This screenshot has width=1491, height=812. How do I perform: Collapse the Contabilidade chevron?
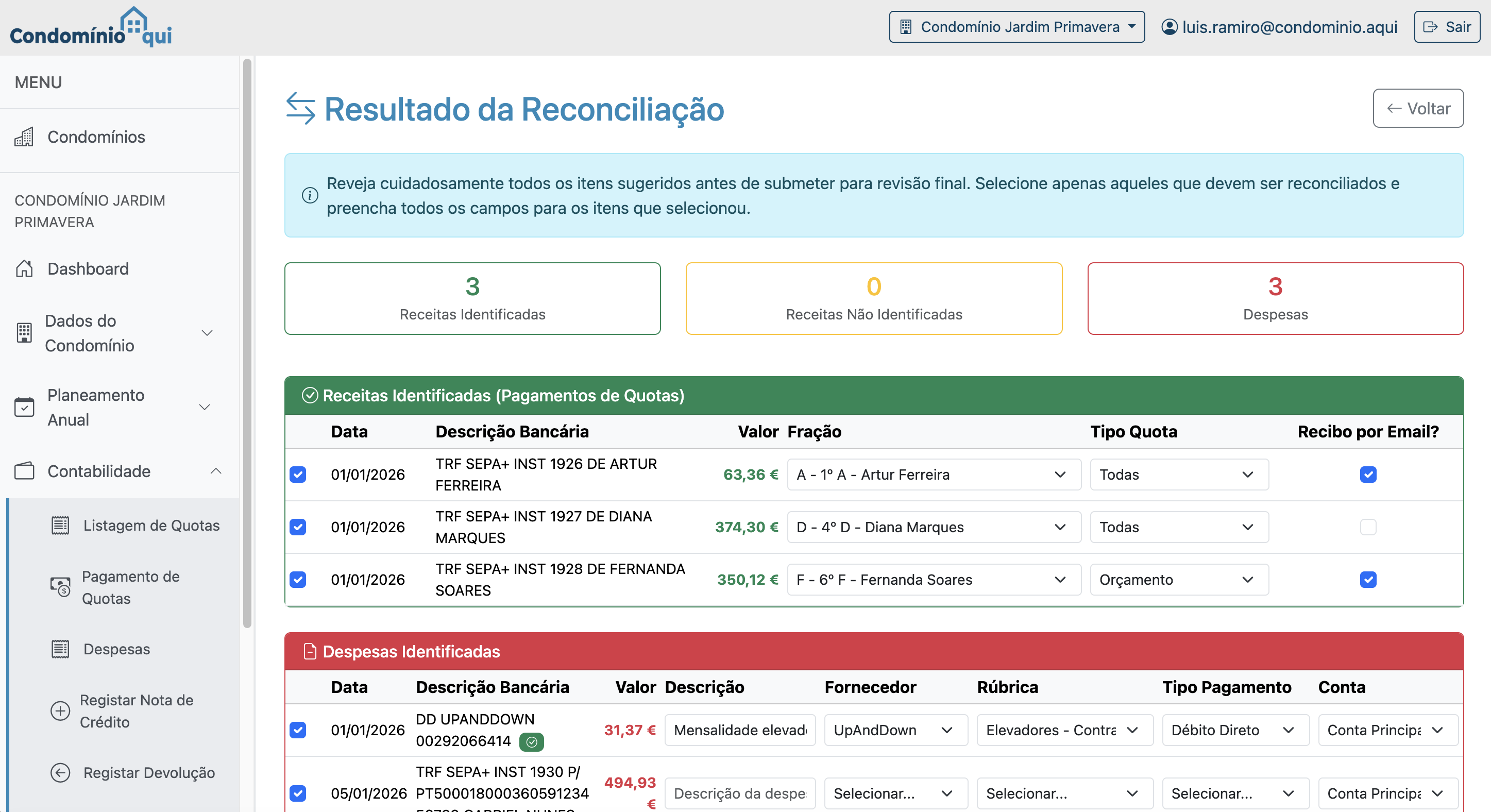point(216,471)
